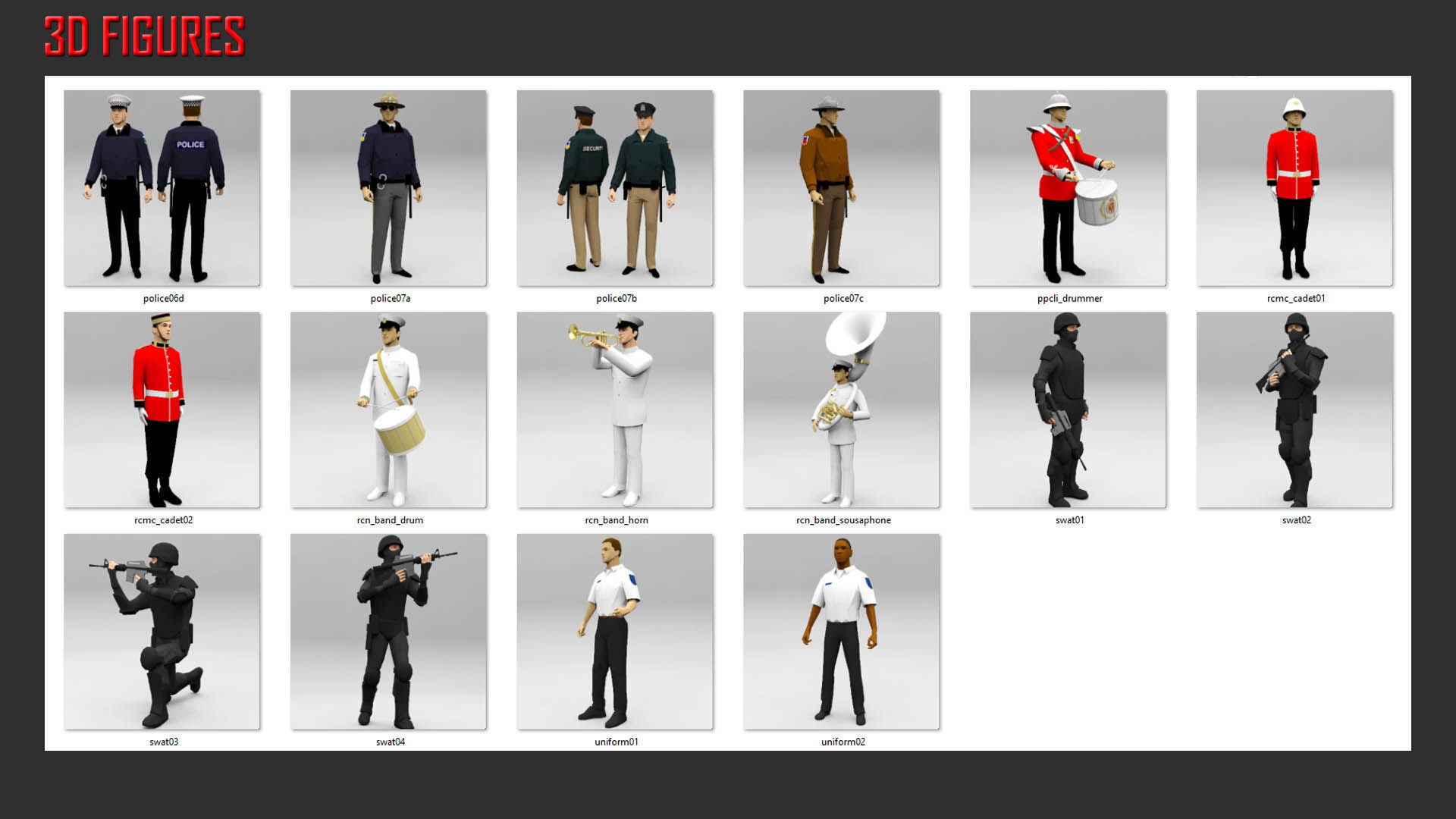1456x819 pixels.
Task: Open the police07a figure thumbnail
Action: click(388, 188)
